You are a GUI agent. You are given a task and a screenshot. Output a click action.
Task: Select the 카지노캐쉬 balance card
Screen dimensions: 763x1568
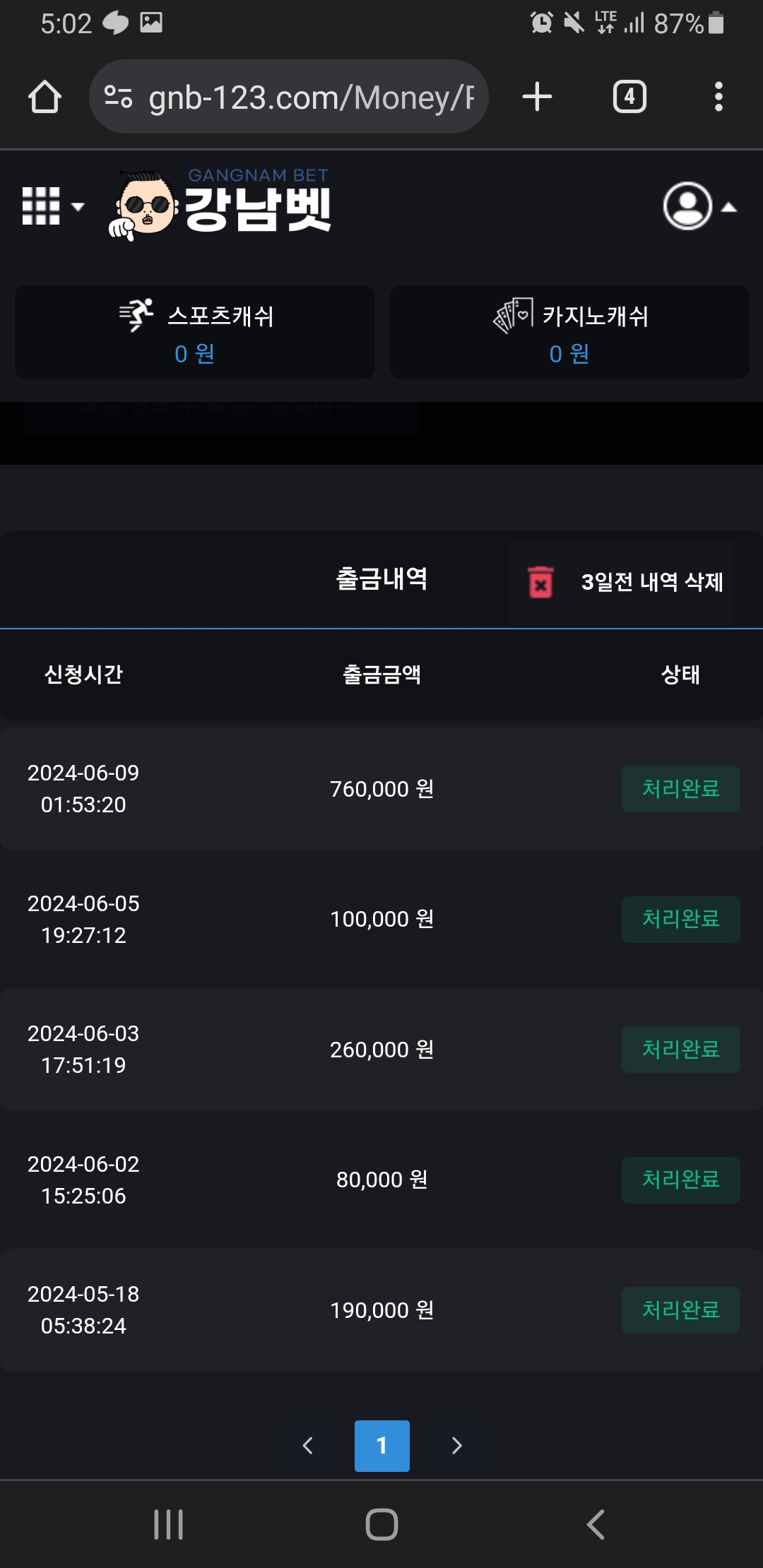pyautogui.click(x=569, y=333)
